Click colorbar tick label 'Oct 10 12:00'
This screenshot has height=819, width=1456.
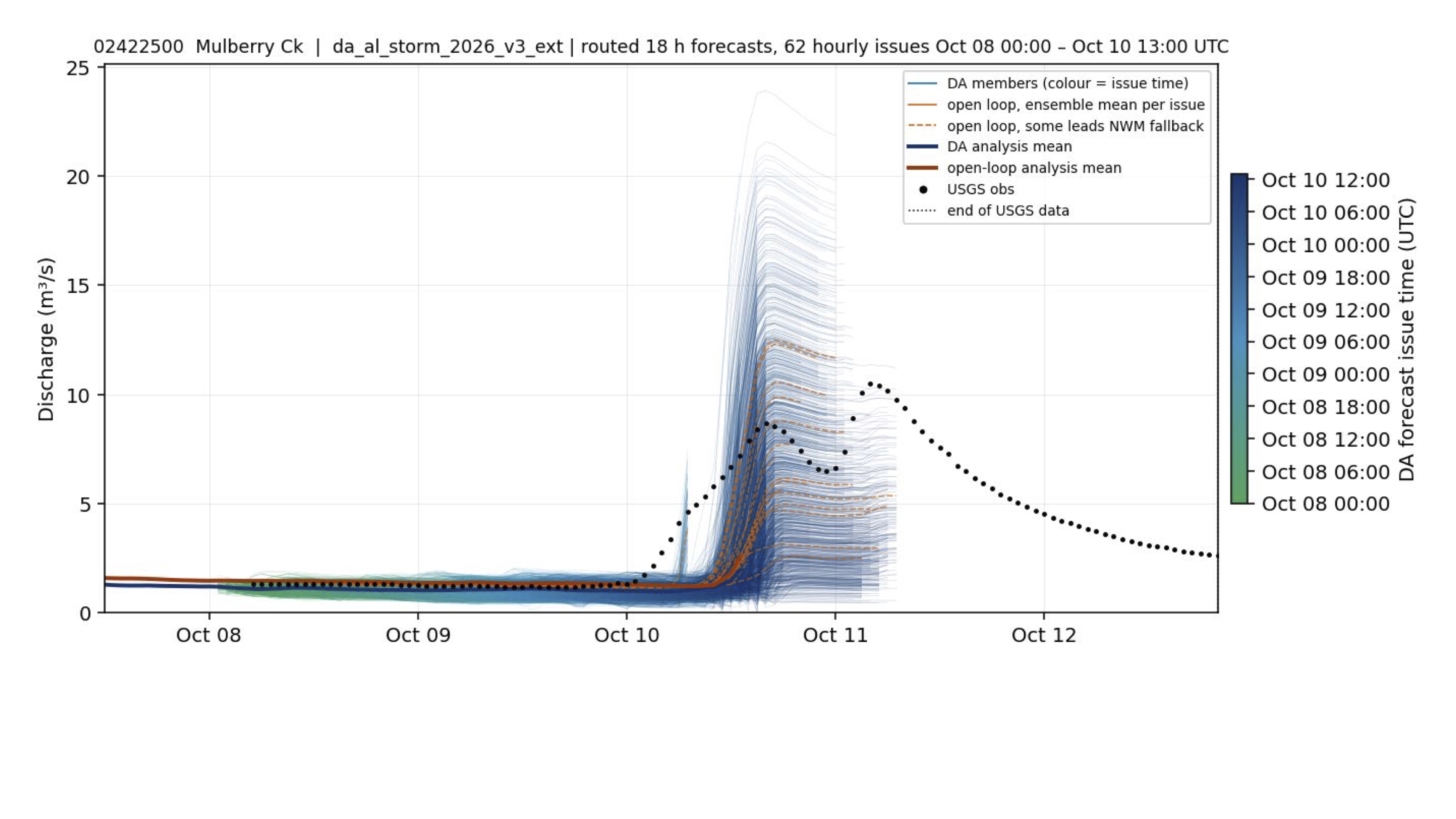click(1325, 180)
